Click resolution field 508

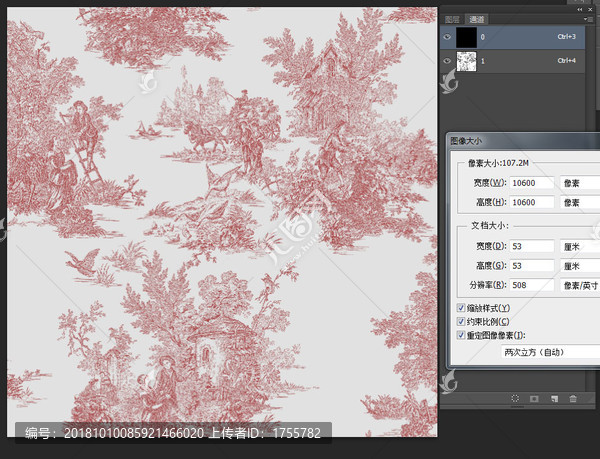(532, 285)
